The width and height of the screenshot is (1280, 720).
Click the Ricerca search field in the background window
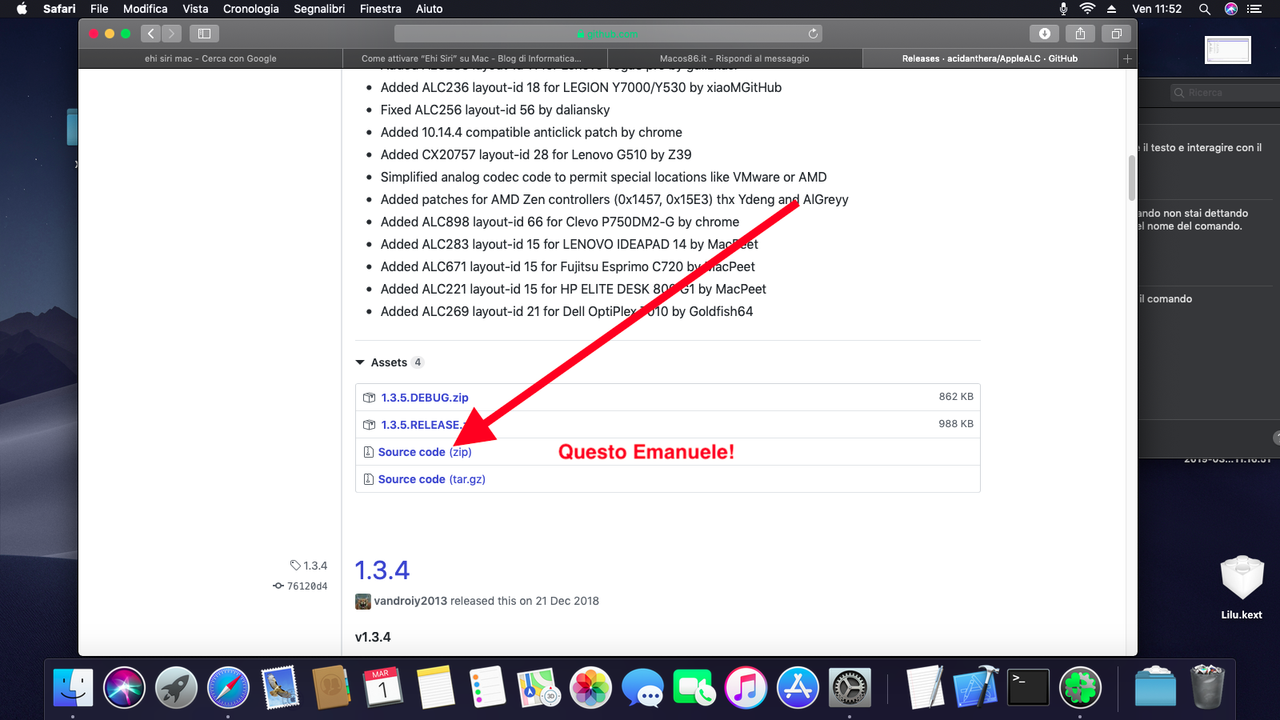pos(1224,92)
